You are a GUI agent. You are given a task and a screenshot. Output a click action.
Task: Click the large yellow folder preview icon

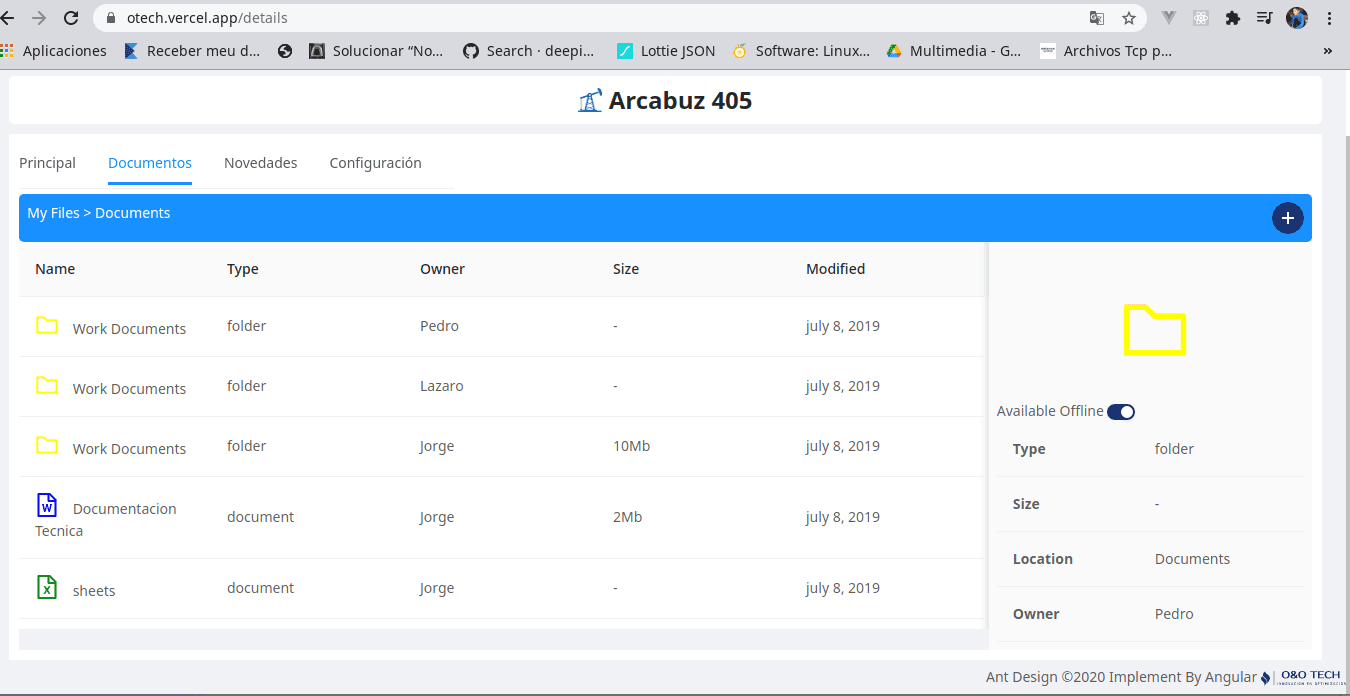1155,329
